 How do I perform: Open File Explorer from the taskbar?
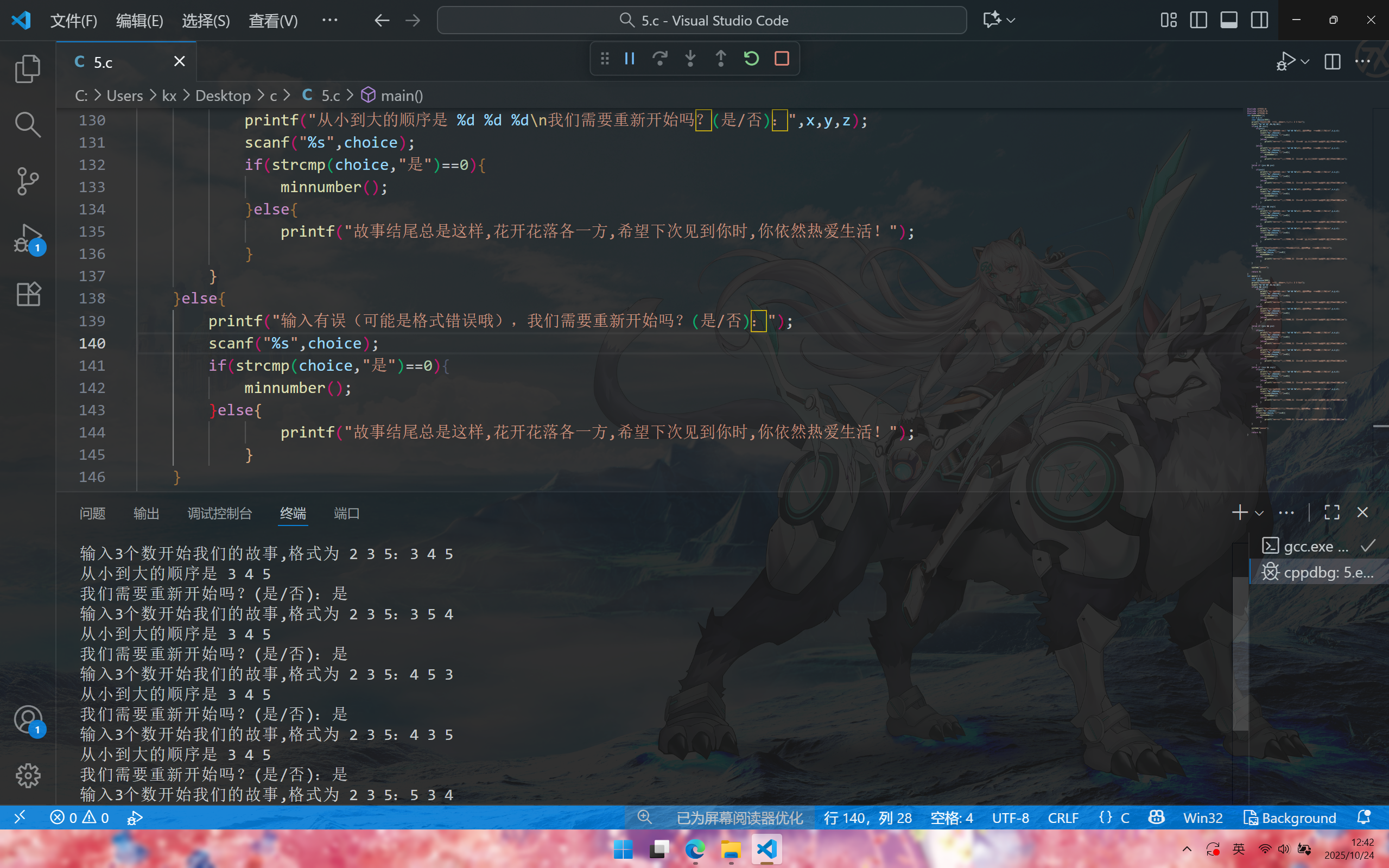coord(731,850)
